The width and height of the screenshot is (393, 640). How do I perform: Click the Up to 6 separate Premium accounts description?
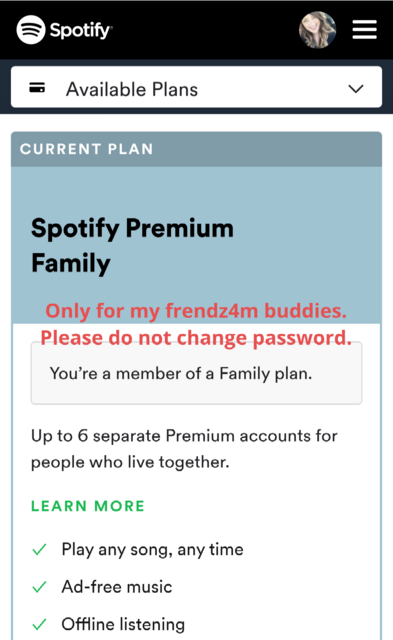(184, 449)
